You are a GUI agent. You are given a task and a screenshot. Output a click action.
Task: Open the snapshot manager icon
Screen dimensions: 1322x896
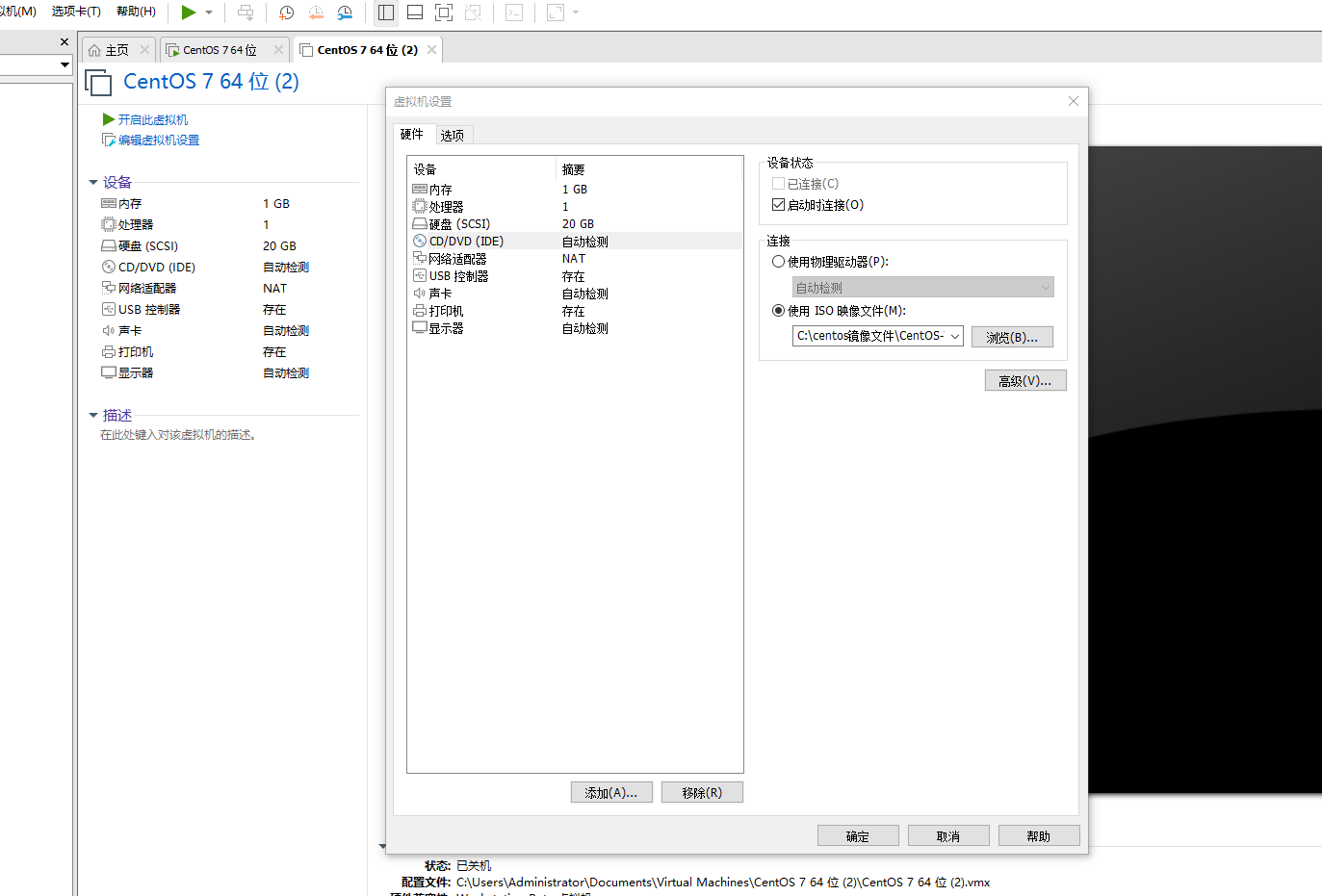(x=345, y=13)
